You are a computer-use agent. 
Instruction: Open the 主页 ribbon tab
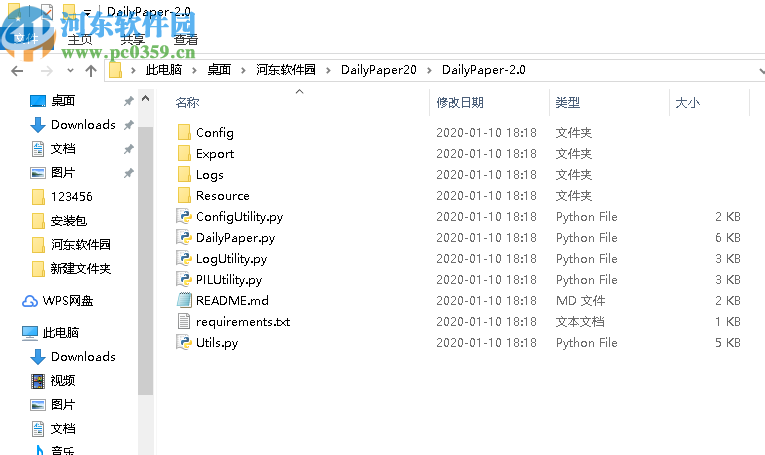click(80, 40)
